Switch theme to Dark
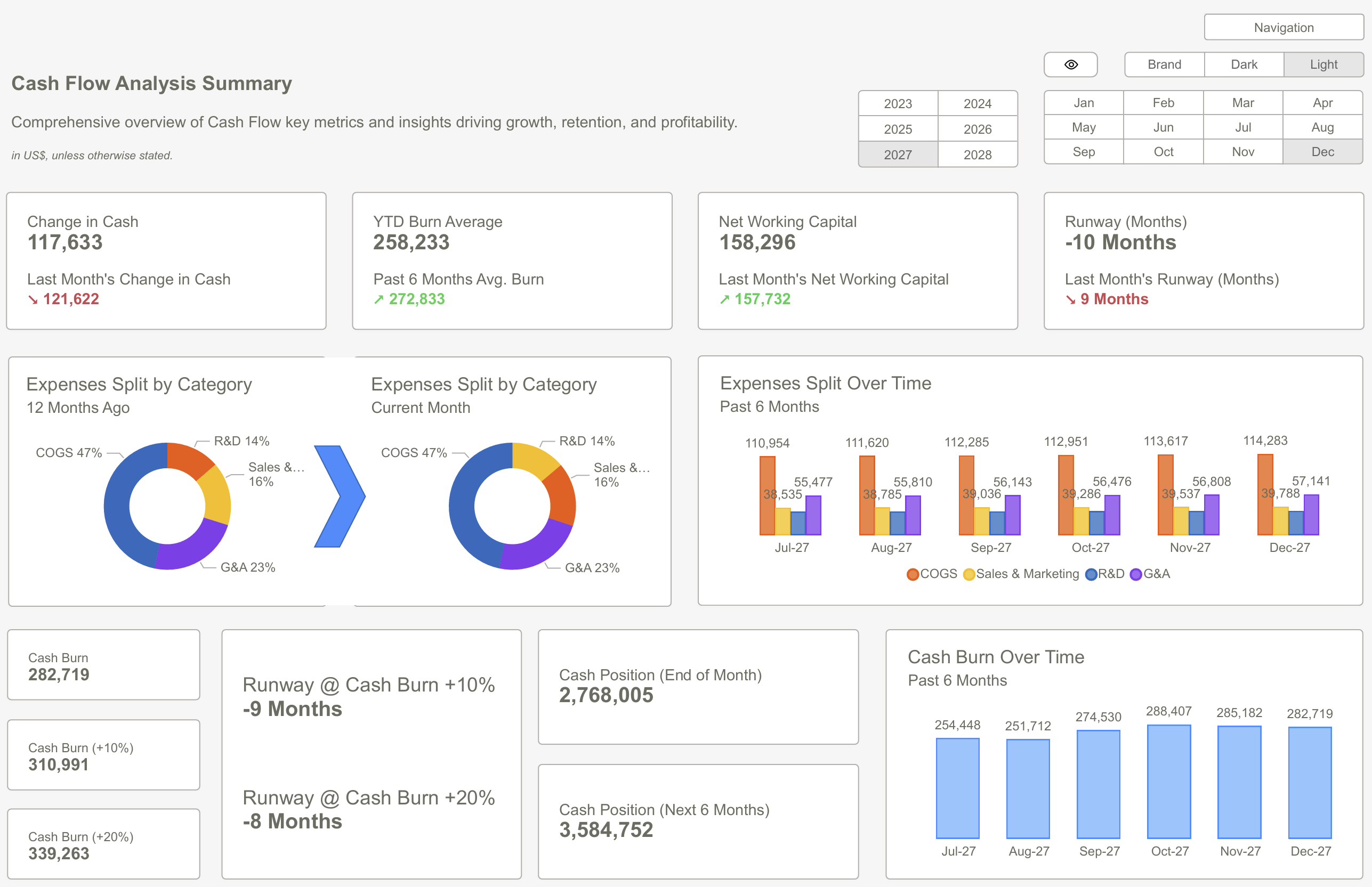Screen dimensions: 1372x887 tap(1244, 64)
